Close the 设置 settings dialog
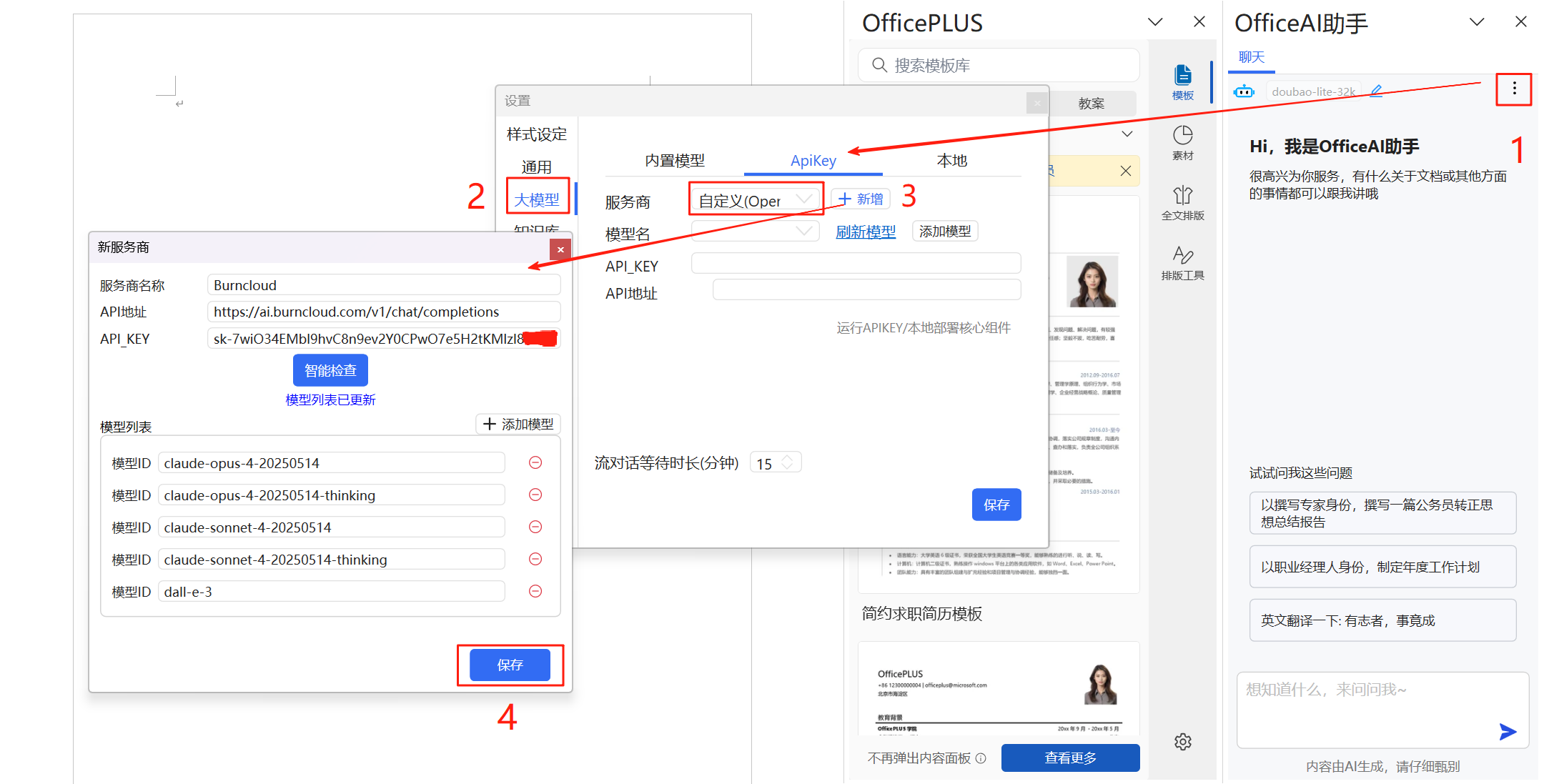 [1037, 103]
